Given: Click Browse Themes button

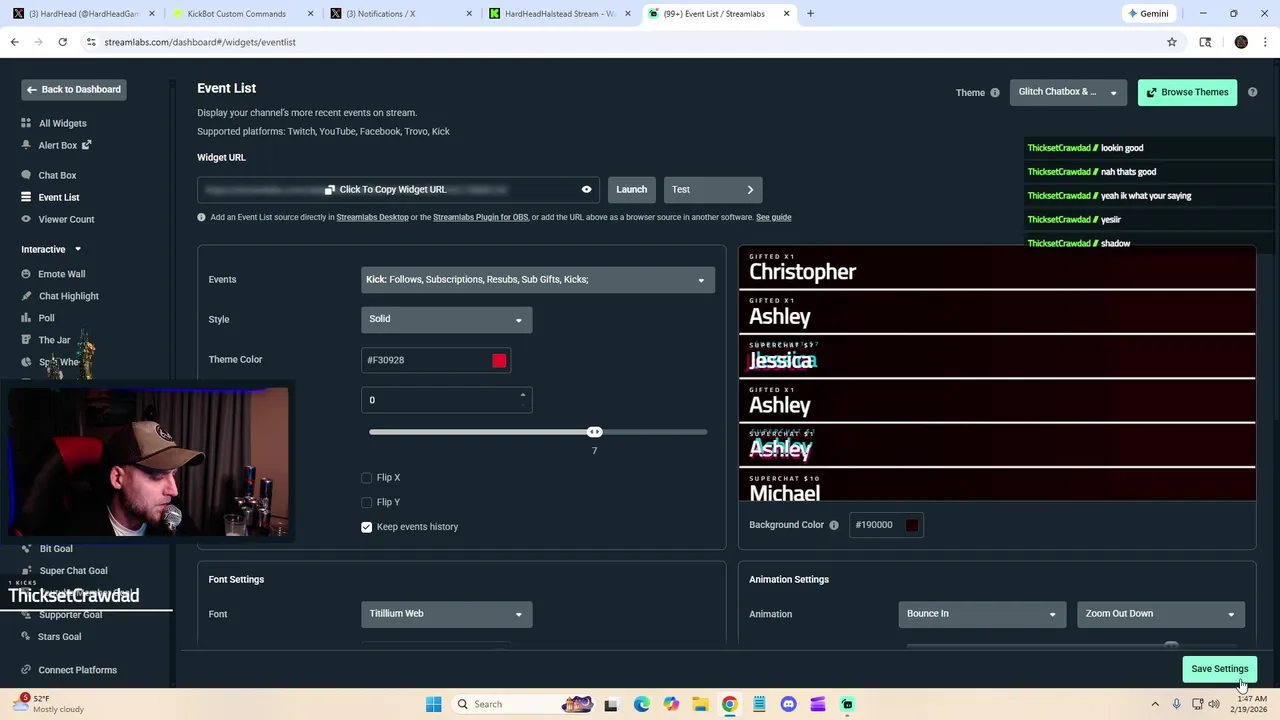Looking at the screenshot, I should pyautogui.click(x=1187, y=92).
